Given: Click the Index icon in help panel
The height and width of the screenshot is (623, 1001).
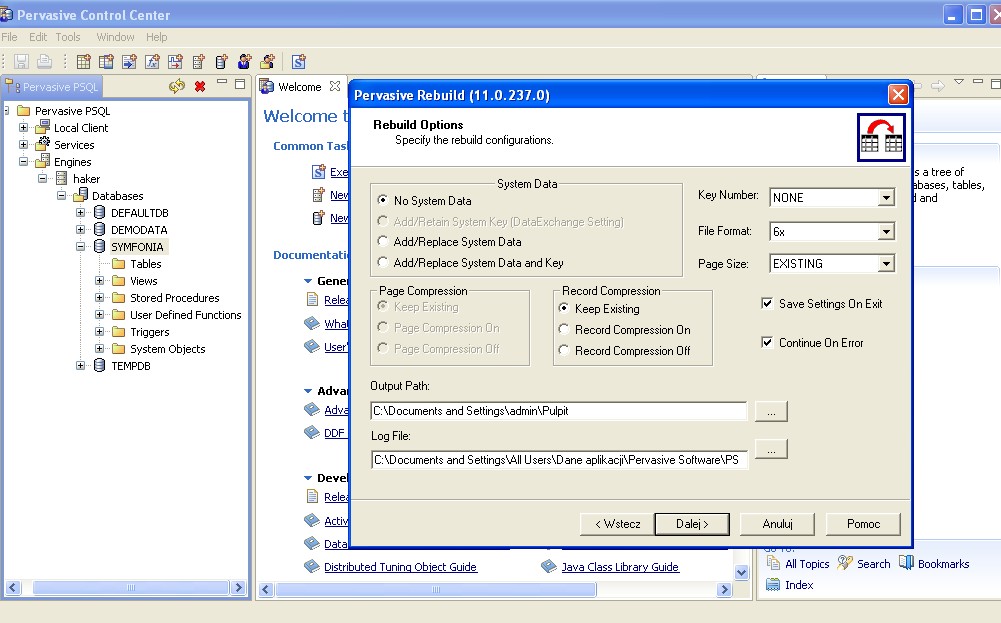Looking at the screenshot, I should [x=773, y=584].
